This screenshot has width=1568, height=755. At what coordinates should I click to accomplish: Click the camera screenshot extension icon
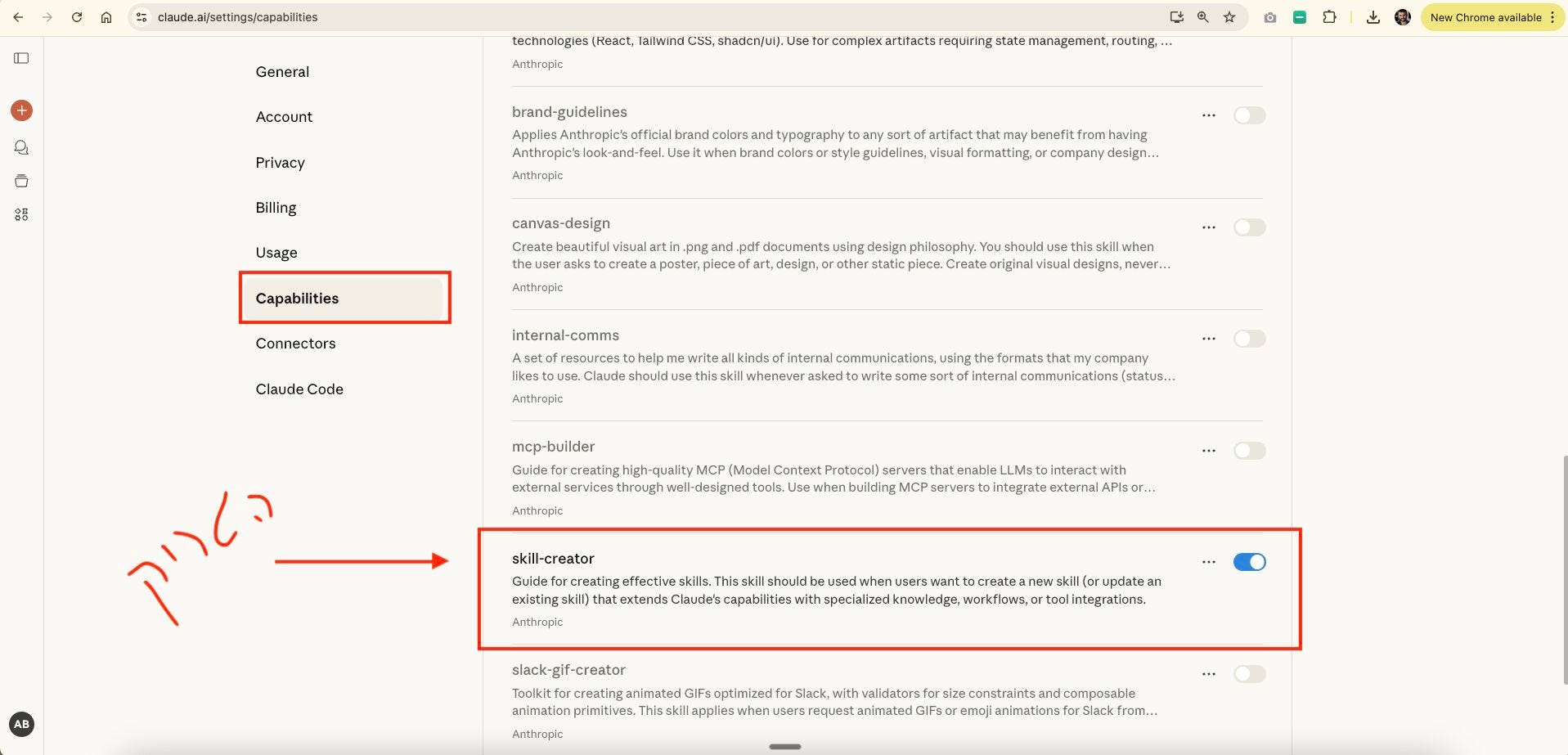(1269, 17)
